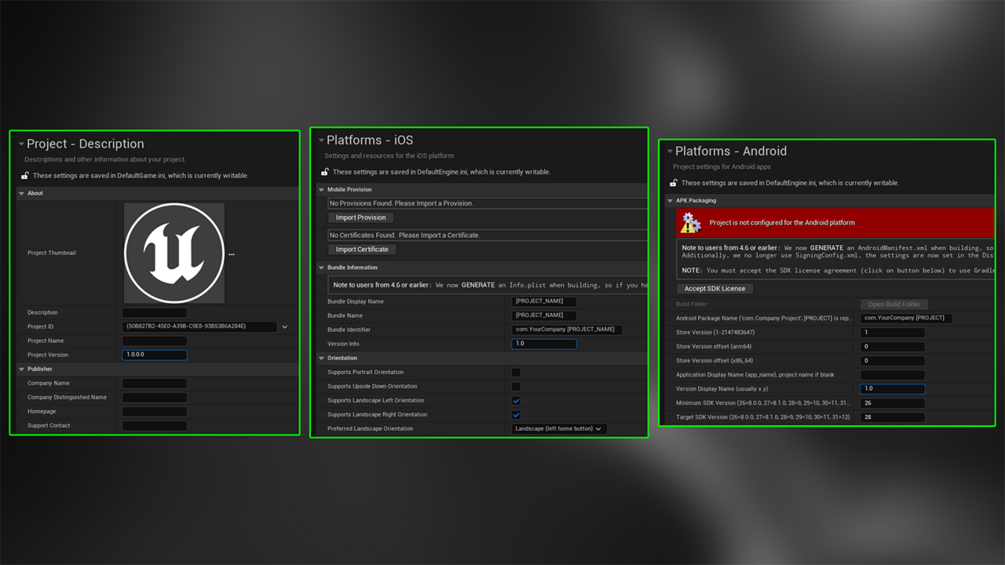This screenshot has height=565, width=1005.
Task: Click the Homepage input field
Action: pos(154,412)
